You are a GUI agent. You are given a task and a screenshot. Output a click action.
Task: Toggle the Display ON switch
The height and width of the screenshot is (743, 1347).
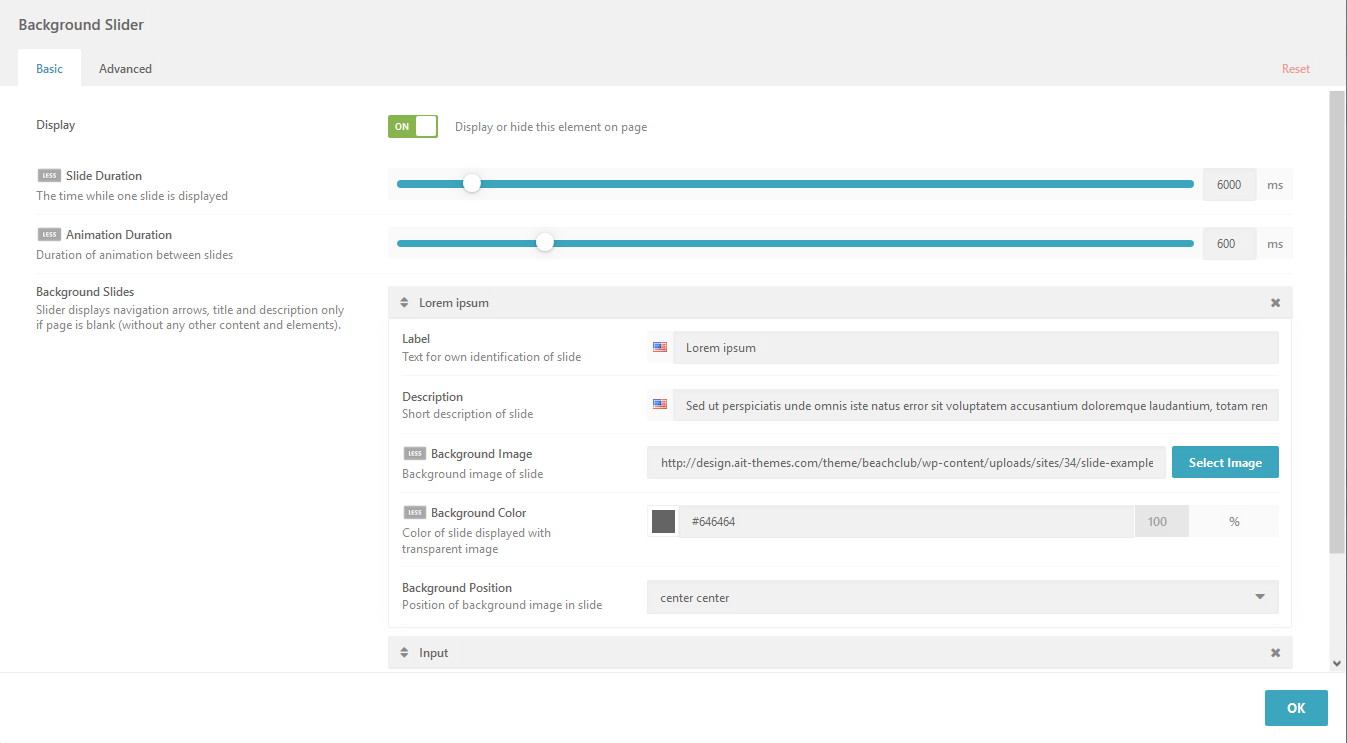point(413,126)
